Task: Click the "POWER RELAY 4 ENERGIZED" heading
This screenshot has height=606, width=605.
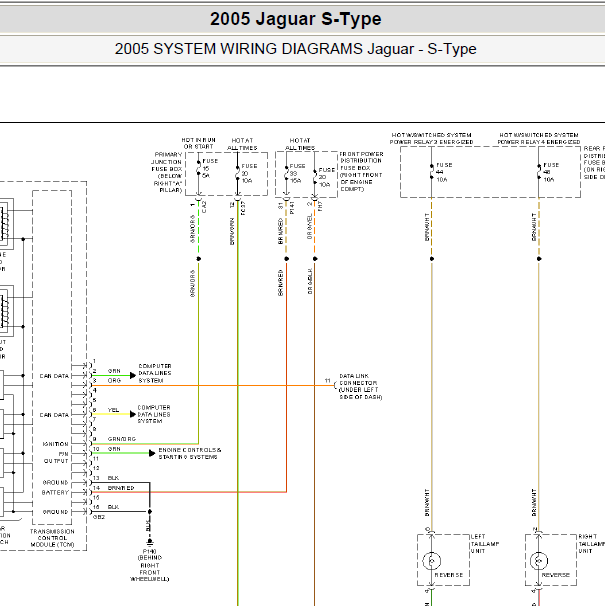Action: tap(539, 142)
